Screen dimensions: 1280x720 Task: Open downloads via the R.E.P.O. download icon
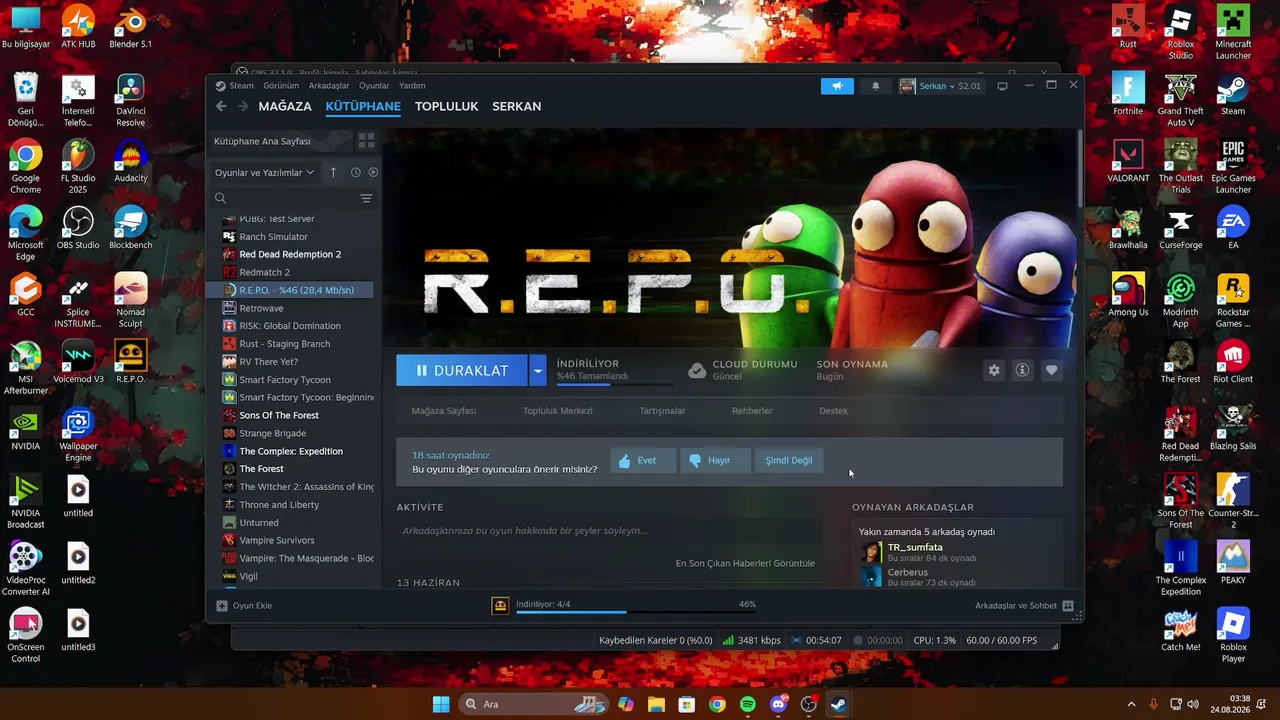(500, 605)
